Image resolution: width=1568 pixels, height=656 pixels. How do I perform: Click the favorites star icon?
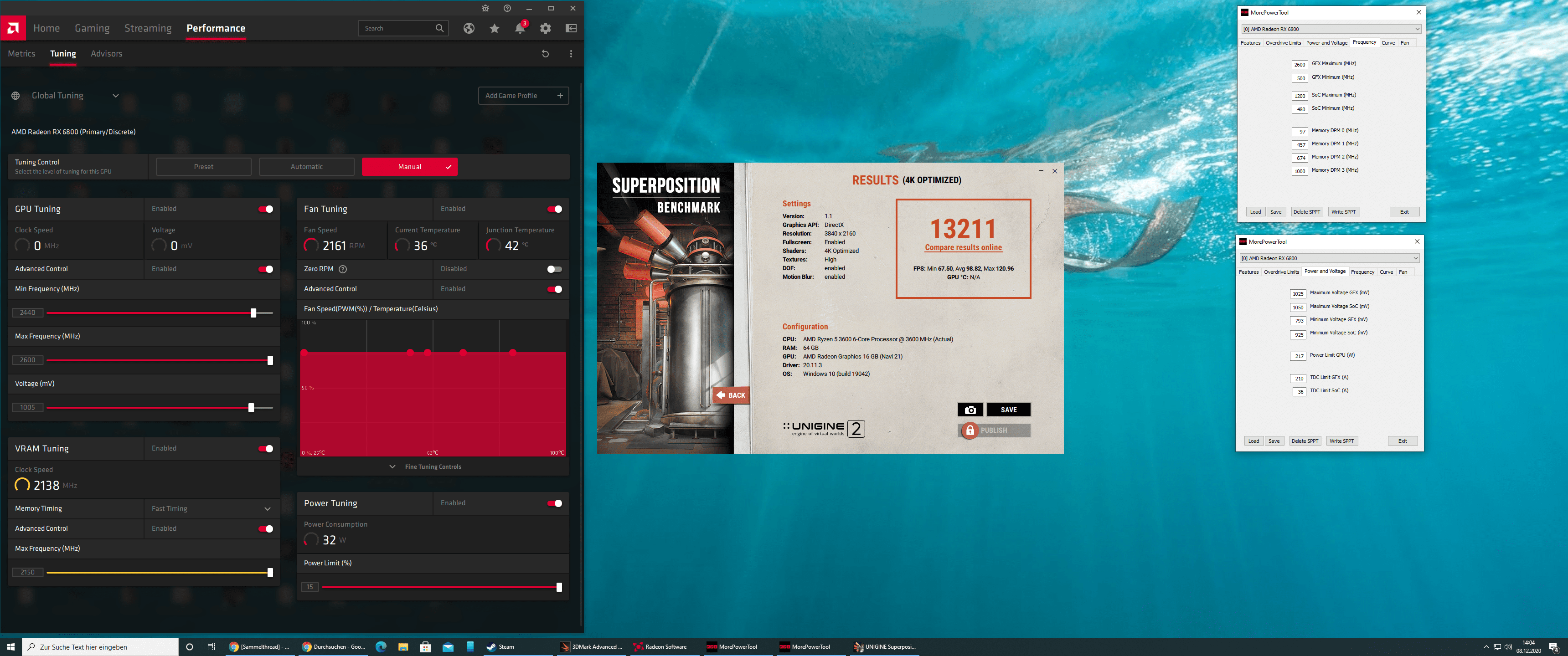[x=494, y=28]
